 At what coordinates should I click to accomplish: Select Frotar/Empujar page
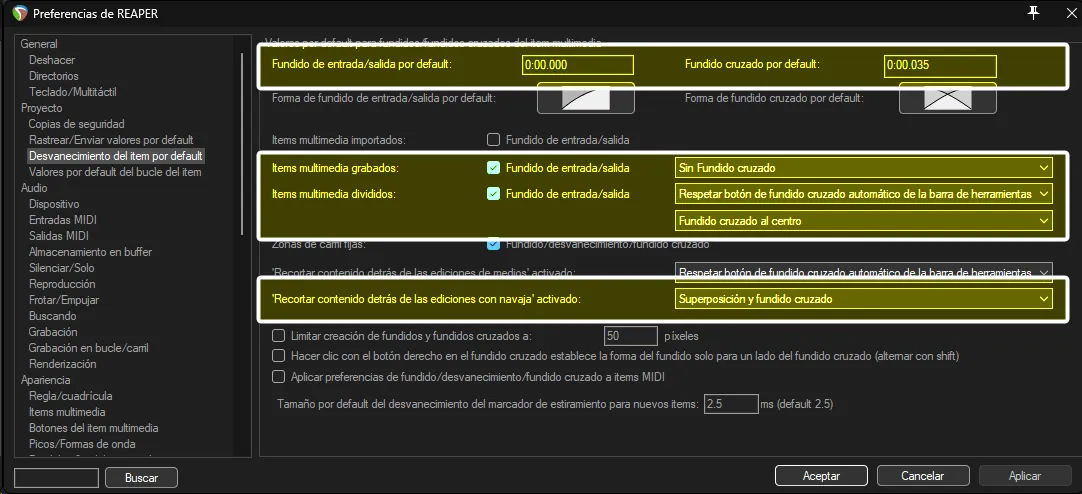pos(64,300)
